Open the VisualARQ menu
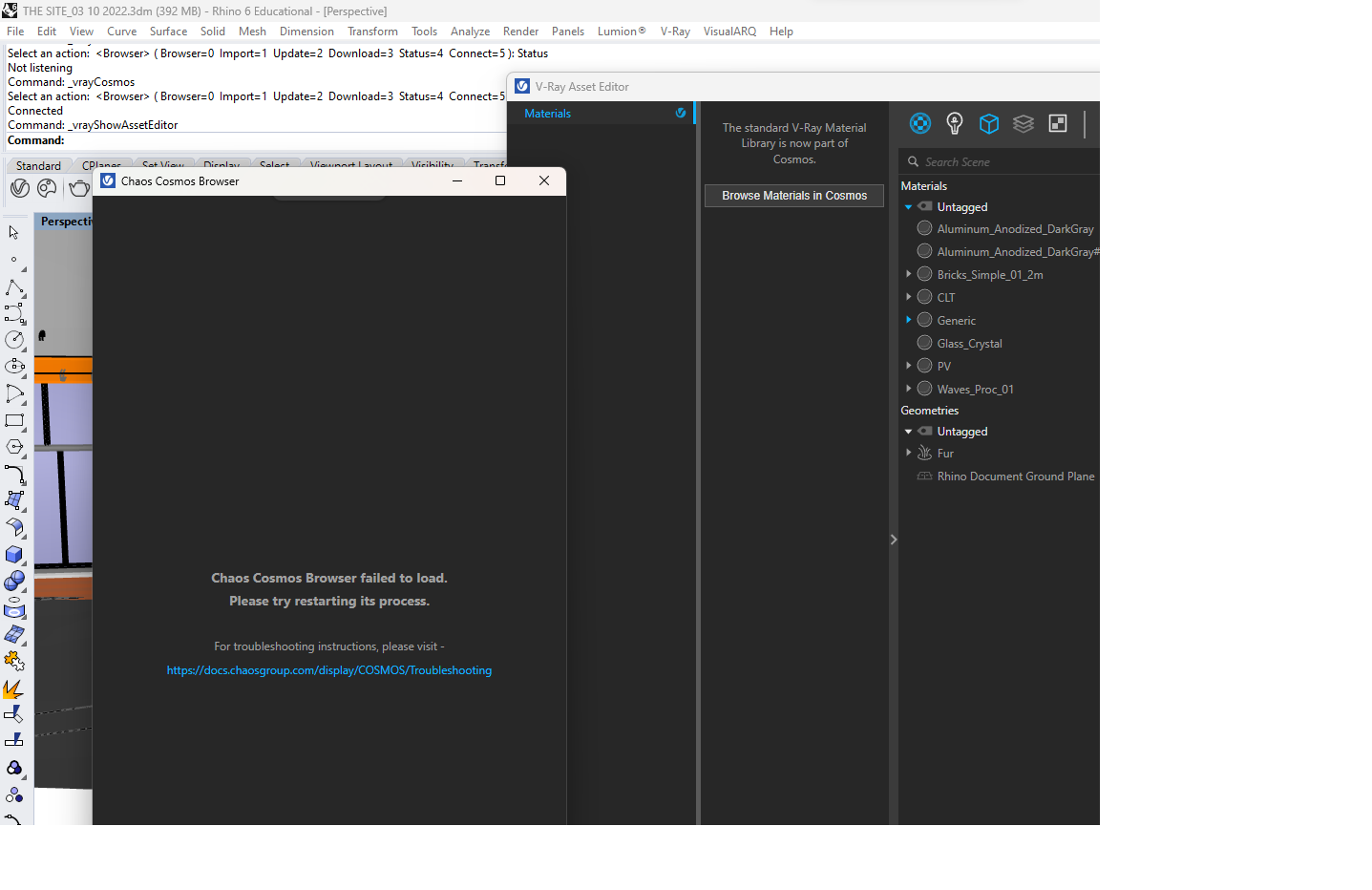Image resolution: width=1372 pixels, height=890 pixels. coord(729,32)
